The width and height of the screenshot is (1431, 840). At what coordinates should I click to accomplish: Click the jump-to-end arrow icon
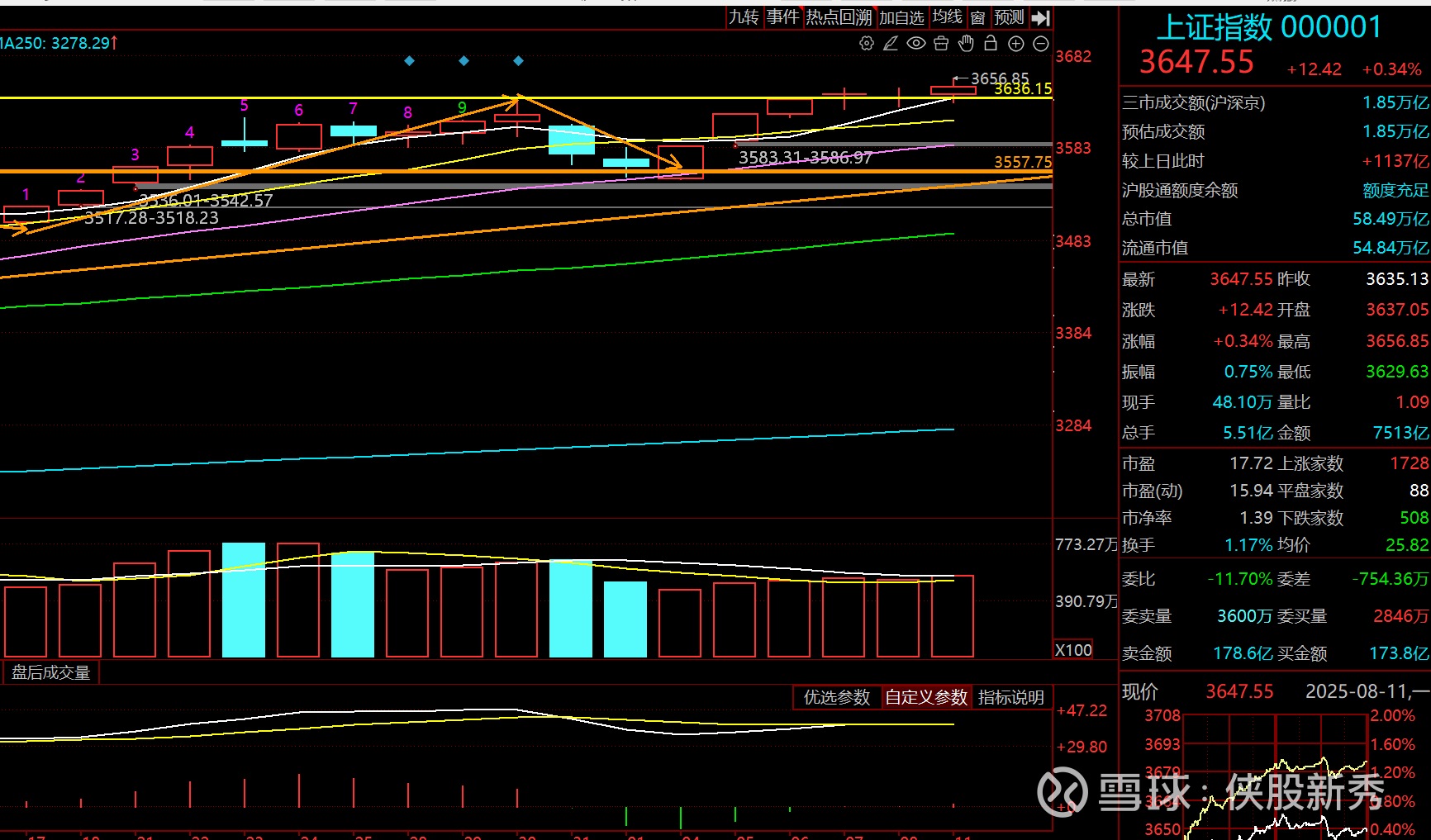point(1041,17)
